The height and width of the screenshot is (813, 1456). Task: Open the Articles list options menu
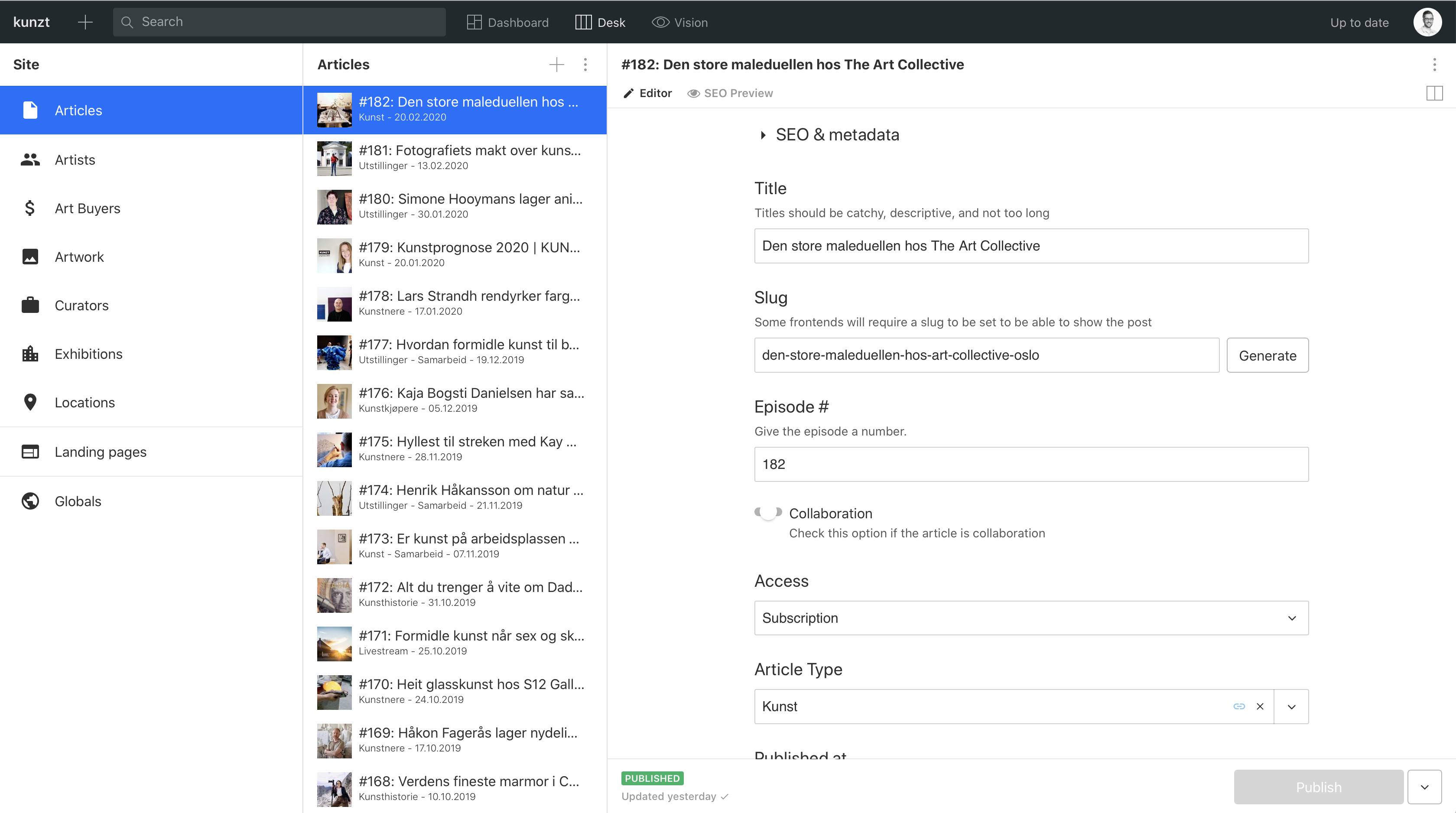click(x=585, y=65)
